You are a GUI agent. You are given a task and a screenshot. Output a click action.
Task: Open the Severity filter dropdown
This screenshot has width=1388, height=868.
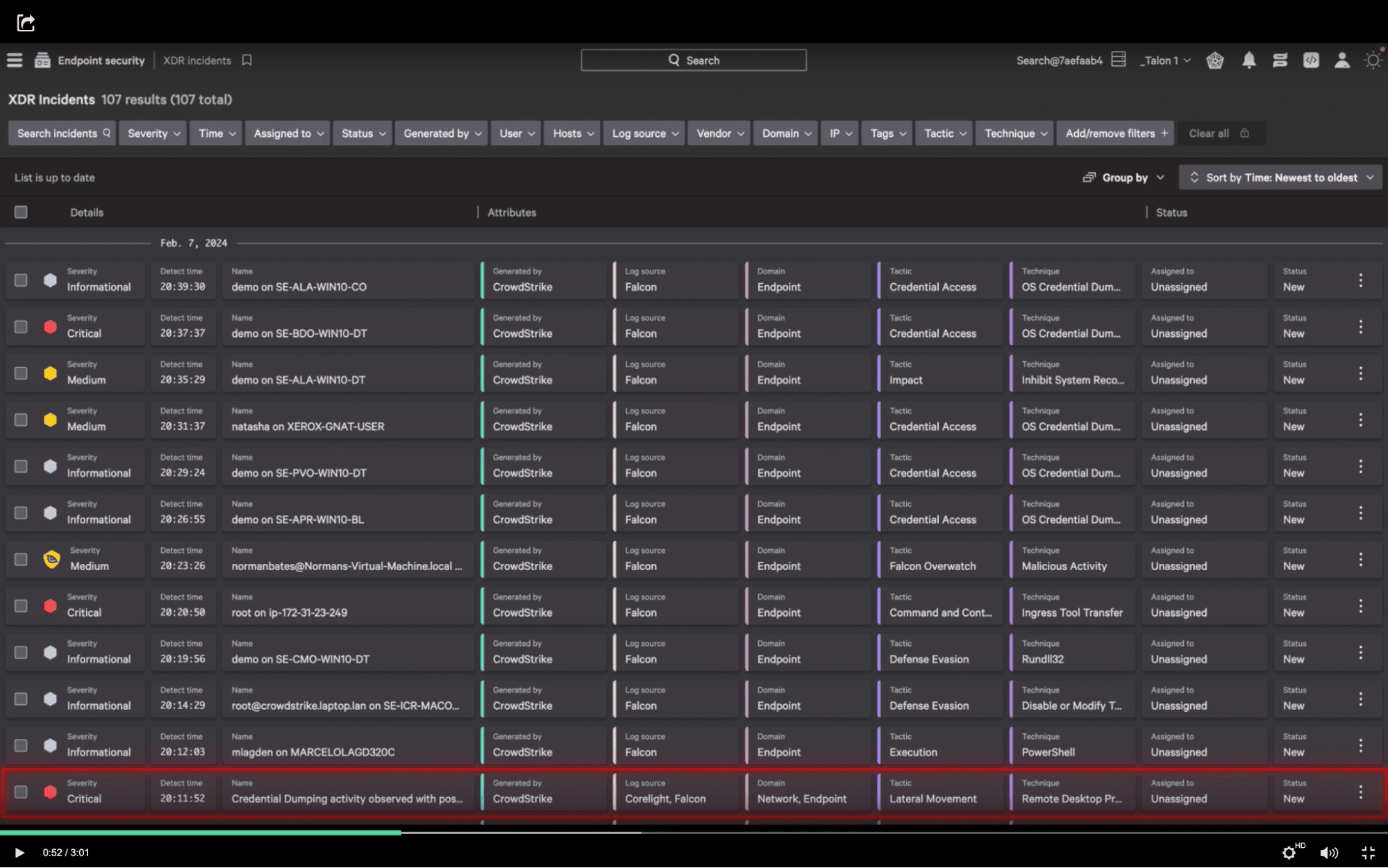(x=153, y=133)
